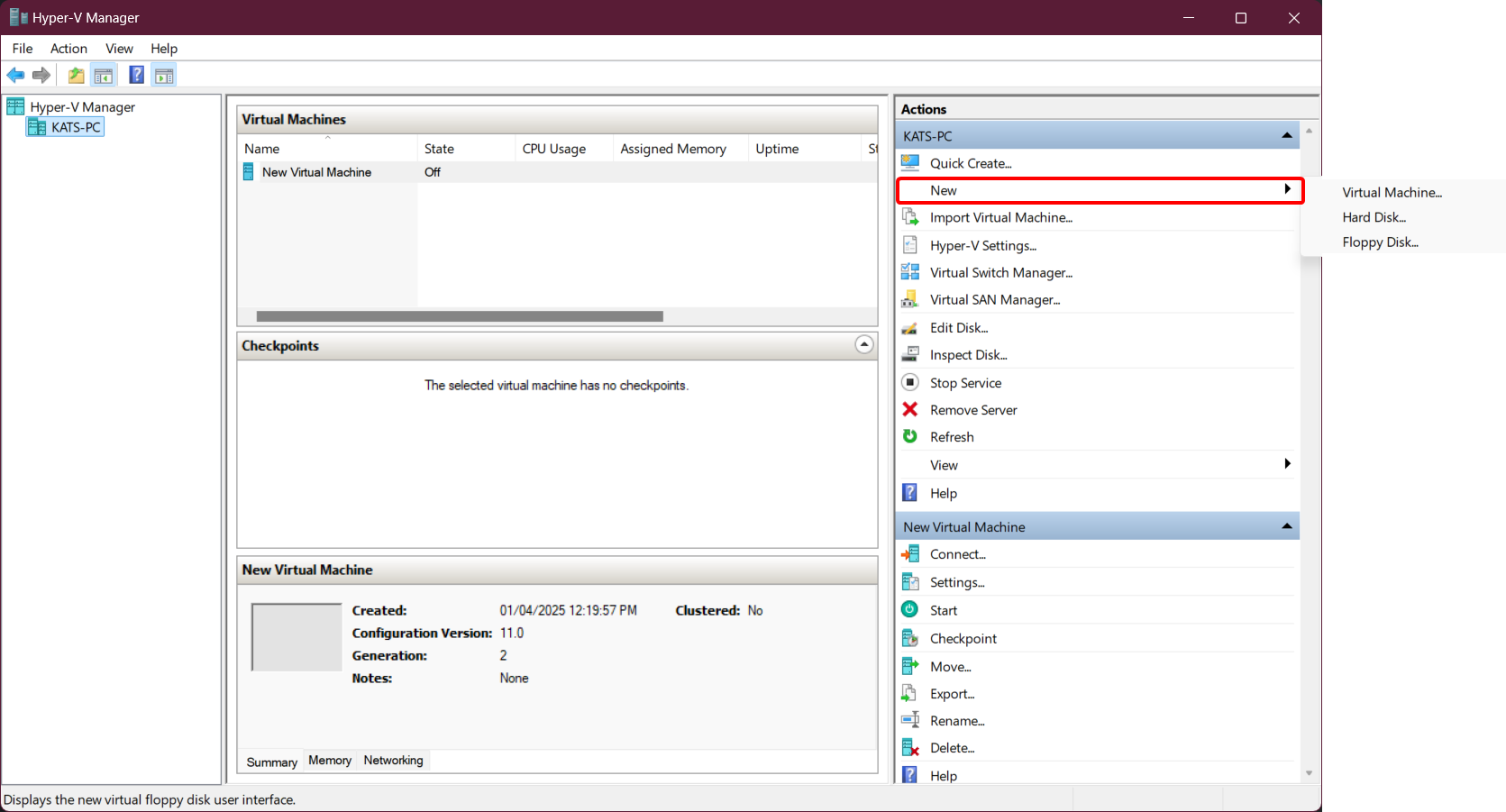
Task: Click the Checkpoint action link
Action: pyautogui.click(x=963, y=638)
